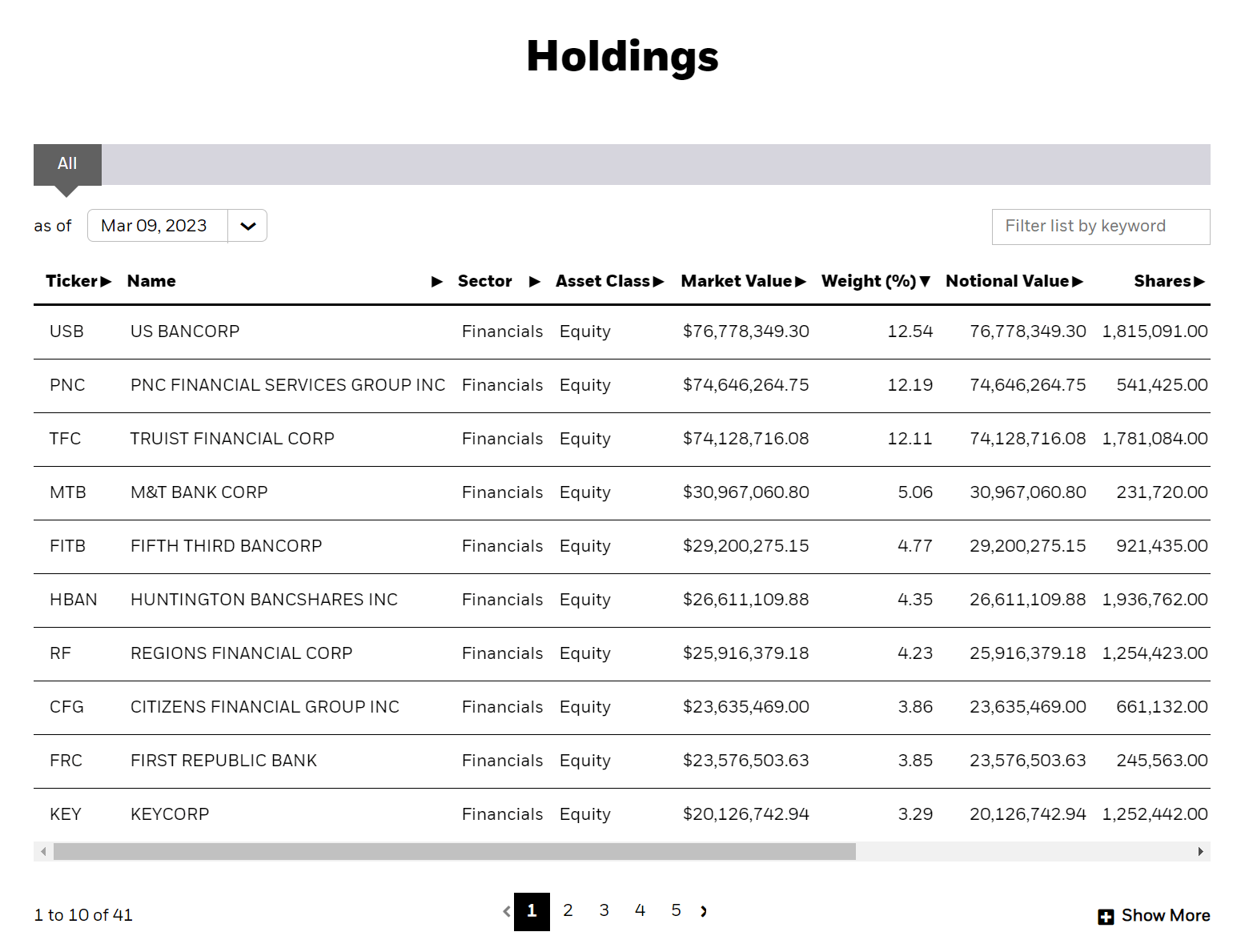This screenshot has width=1249, height=952.
Task: Click FIRST REPUBLIC BANK name
Action: [x=224, y=761]
